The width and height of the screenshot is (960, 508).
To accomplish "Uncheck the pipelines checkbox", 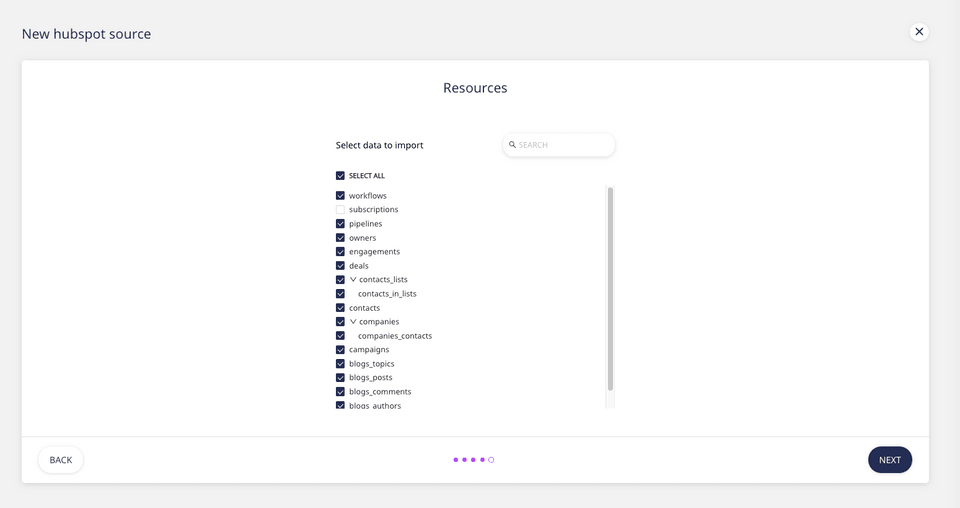I will tap(340, 223).
